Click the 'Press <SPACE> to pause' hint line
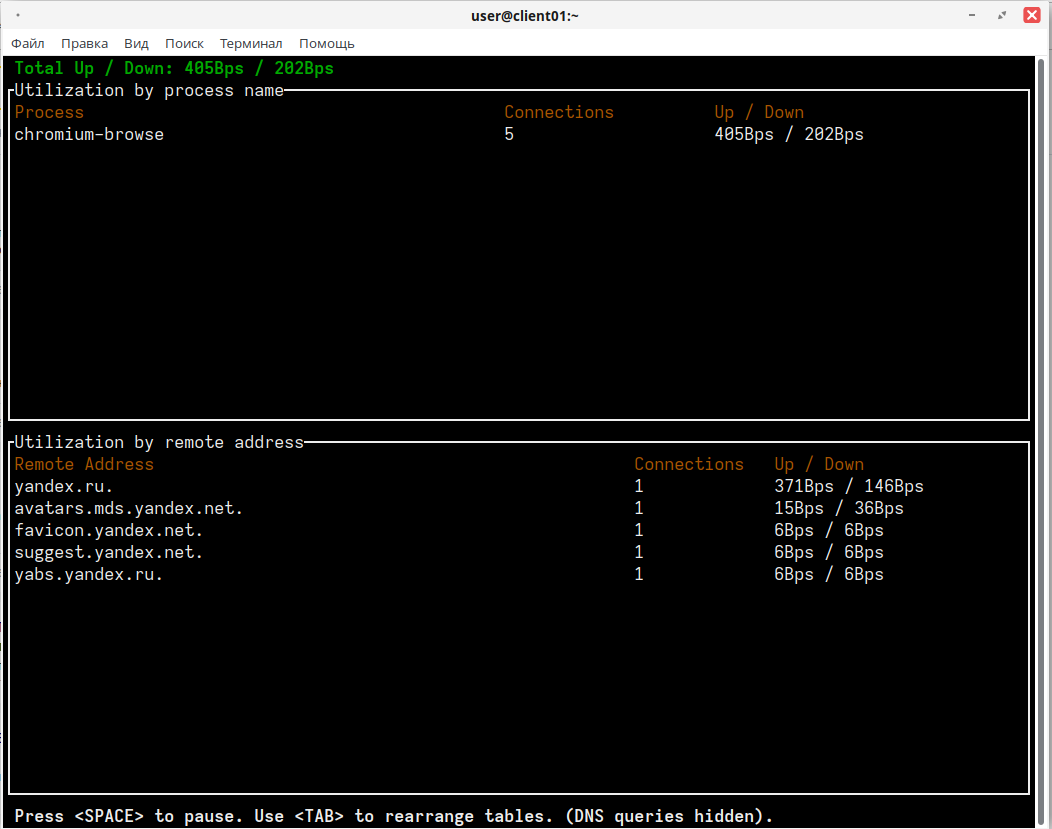Image resolution: width=1052 pixels, height=829 pixels. pyautogui.click(x=393, y=816)
